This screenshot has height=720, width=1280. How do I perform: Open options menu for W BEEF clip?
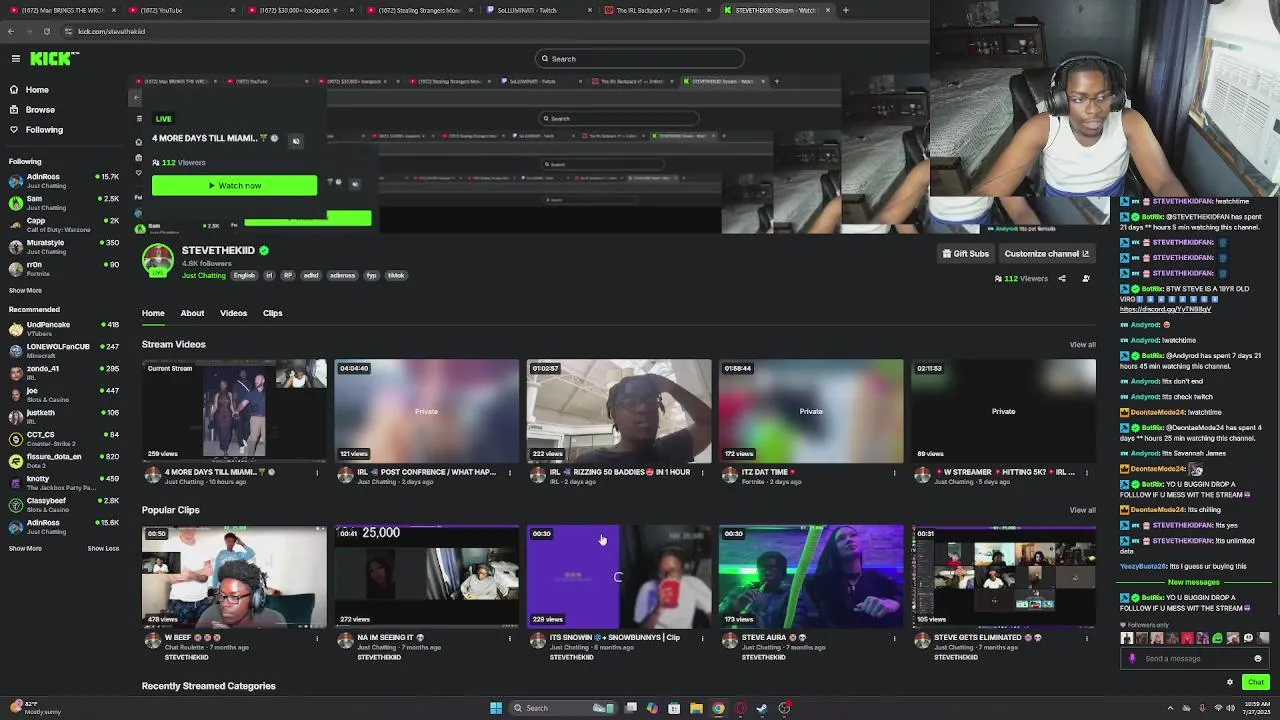click(317, 639)
